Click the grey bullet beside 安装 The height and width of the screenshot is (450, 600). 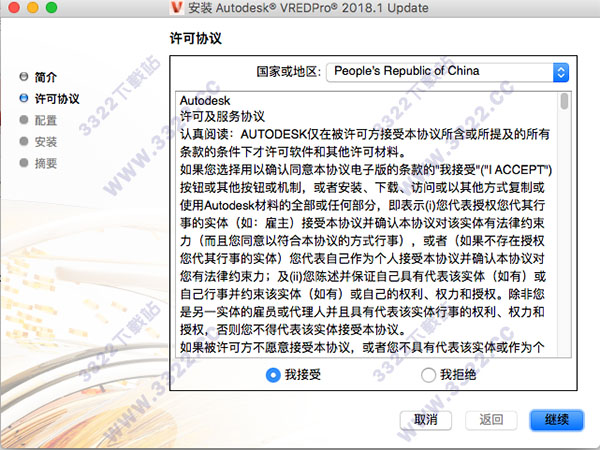(24, 141)
